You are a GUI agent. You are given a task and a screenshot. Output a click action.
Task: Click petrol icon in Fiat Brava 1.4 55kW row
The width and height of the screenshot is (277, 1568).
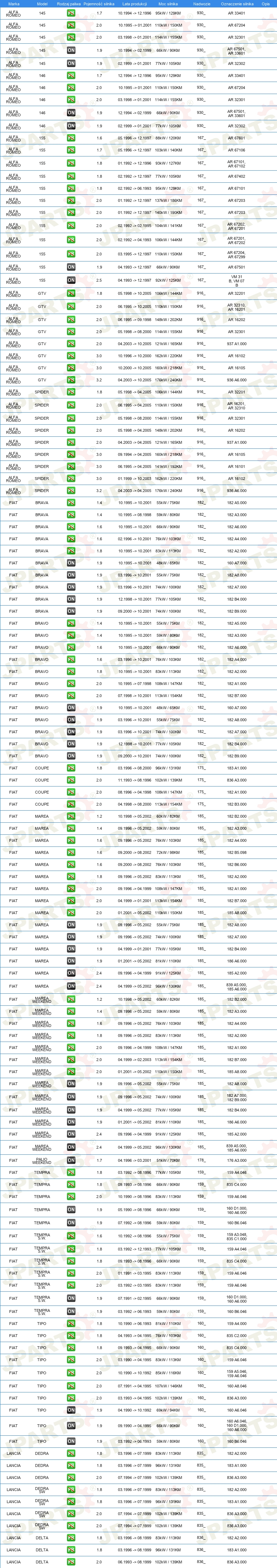click(71, 503)
